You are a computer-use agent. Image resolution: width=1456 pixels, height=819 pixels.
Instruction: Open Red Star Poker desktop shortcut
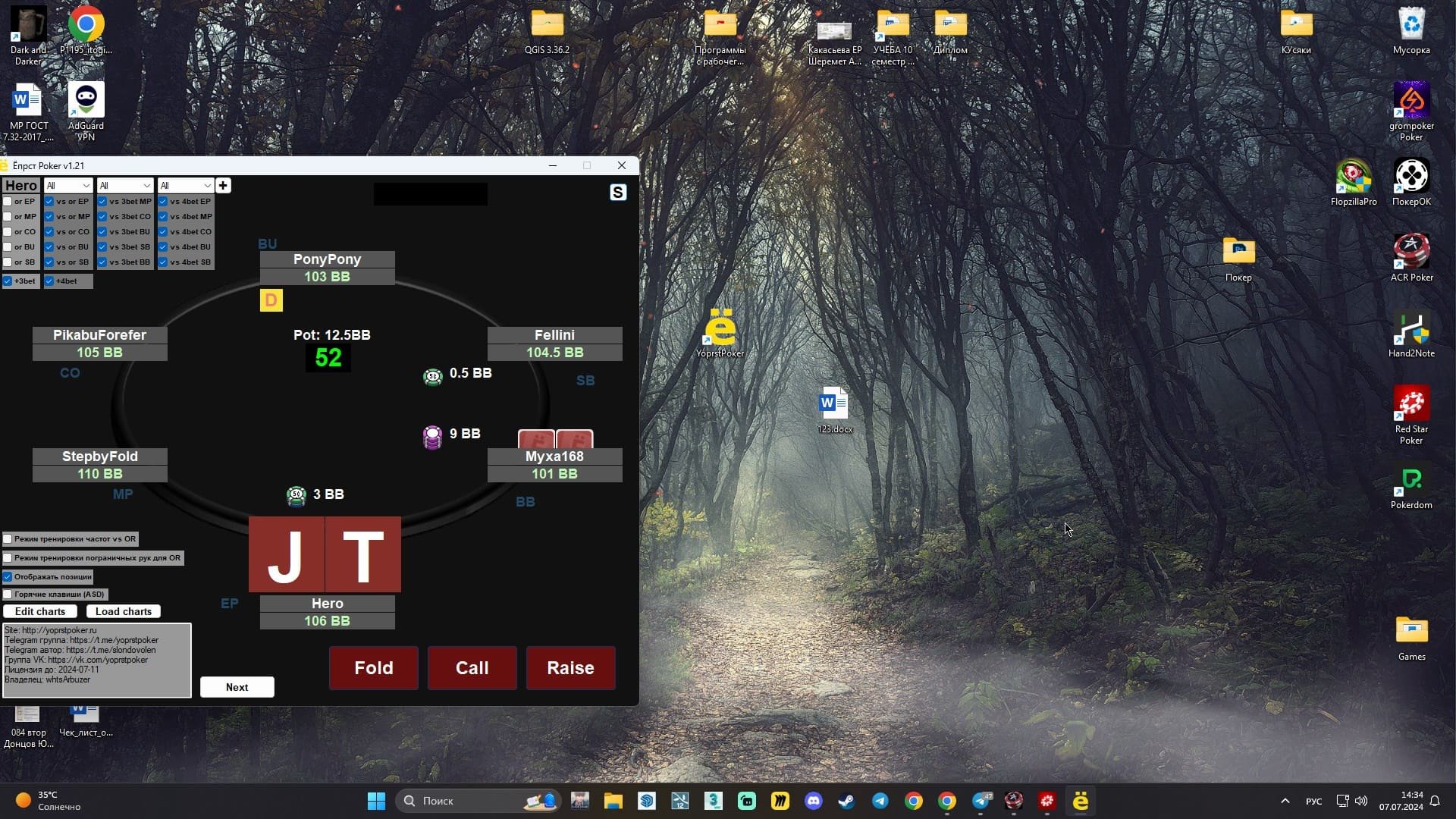1411,415
